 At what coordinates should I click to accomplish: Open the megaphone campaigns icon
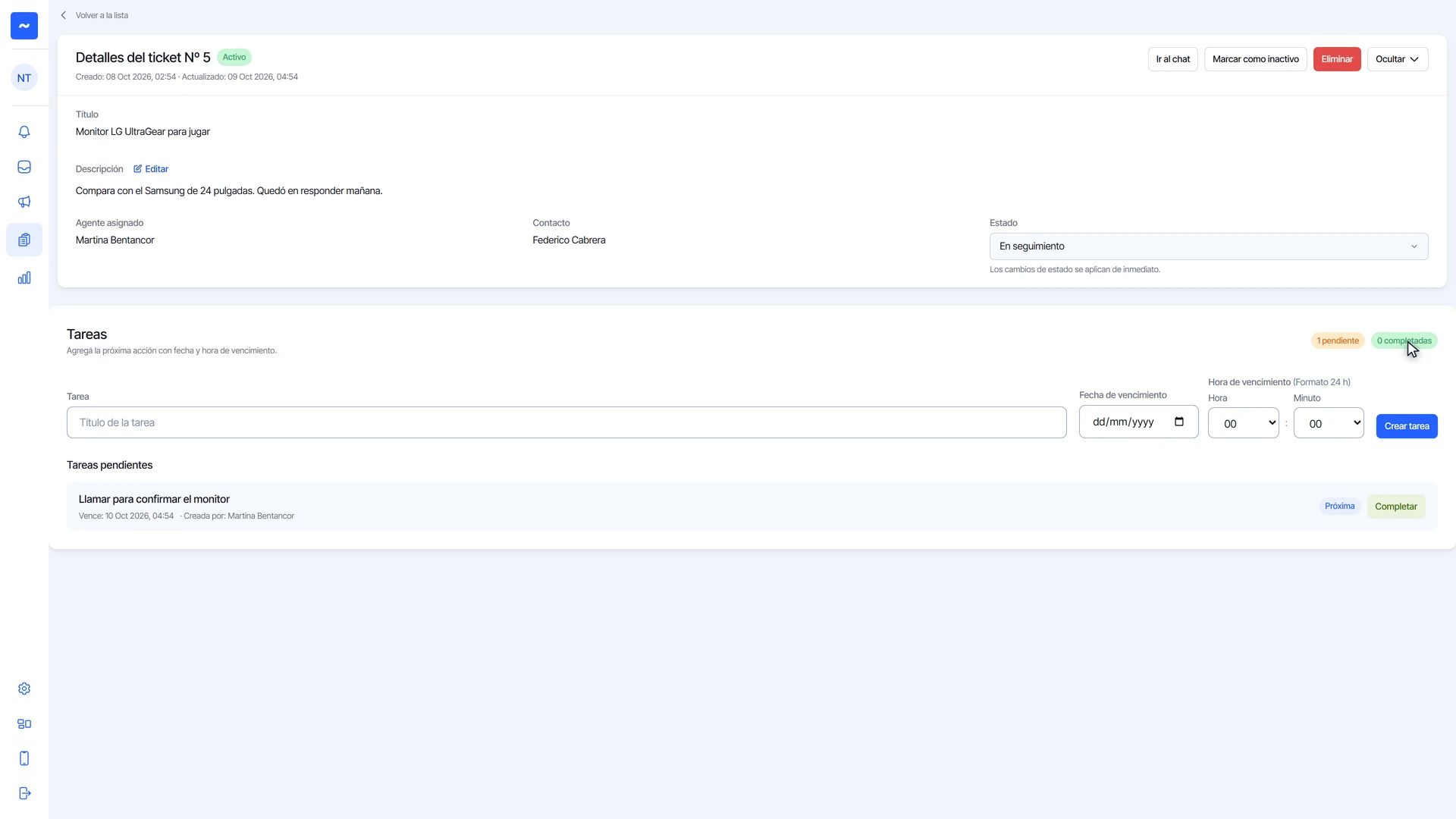[24, 202]
